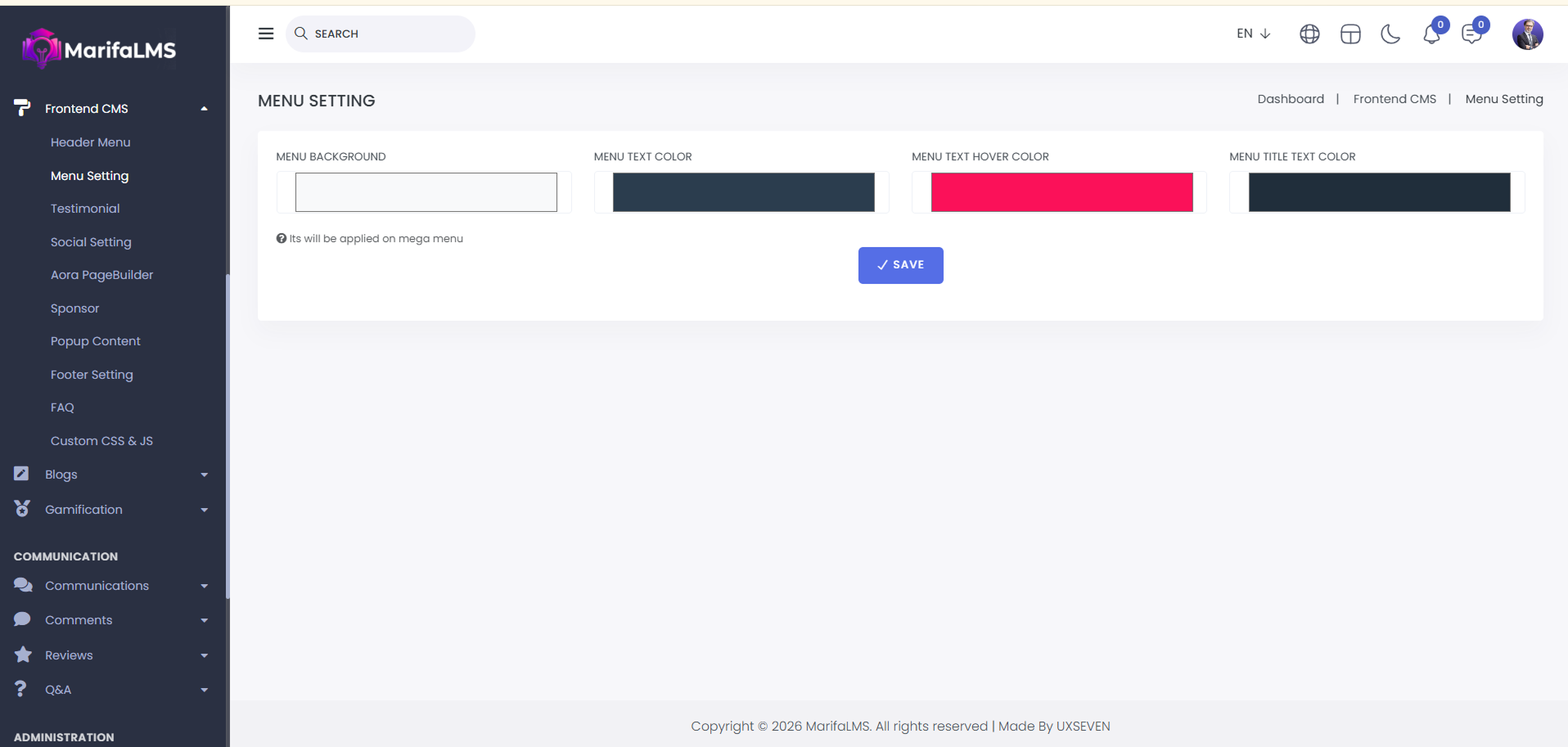The height and width of the screenshot is (747, 1568).
Task: Pick the Menu Text Hover Color swatch
Action: point(1061,192)
